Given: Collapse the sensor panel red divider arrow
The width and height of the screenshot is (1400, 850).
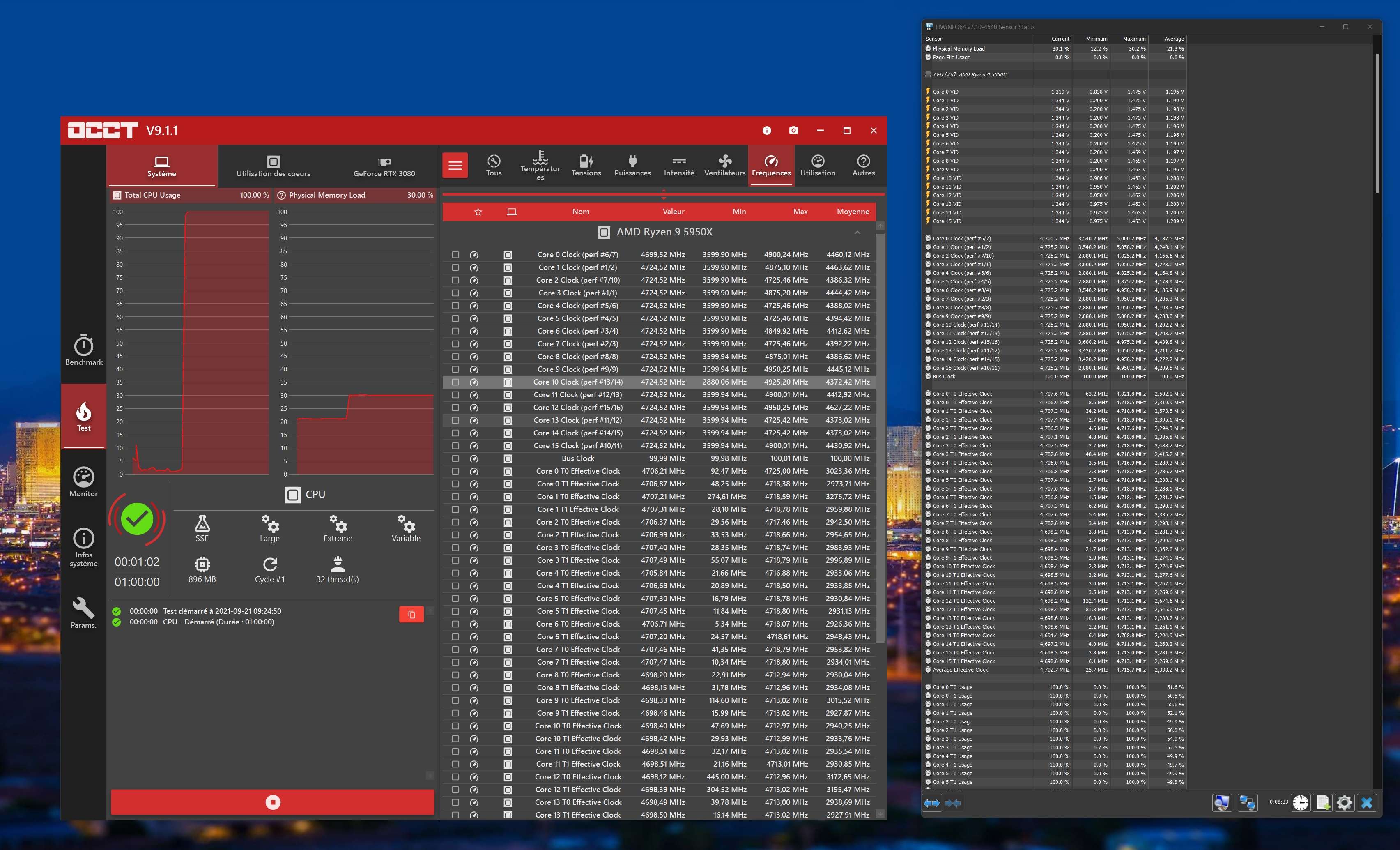Looking at the screenshot, I should coord(664,191).
